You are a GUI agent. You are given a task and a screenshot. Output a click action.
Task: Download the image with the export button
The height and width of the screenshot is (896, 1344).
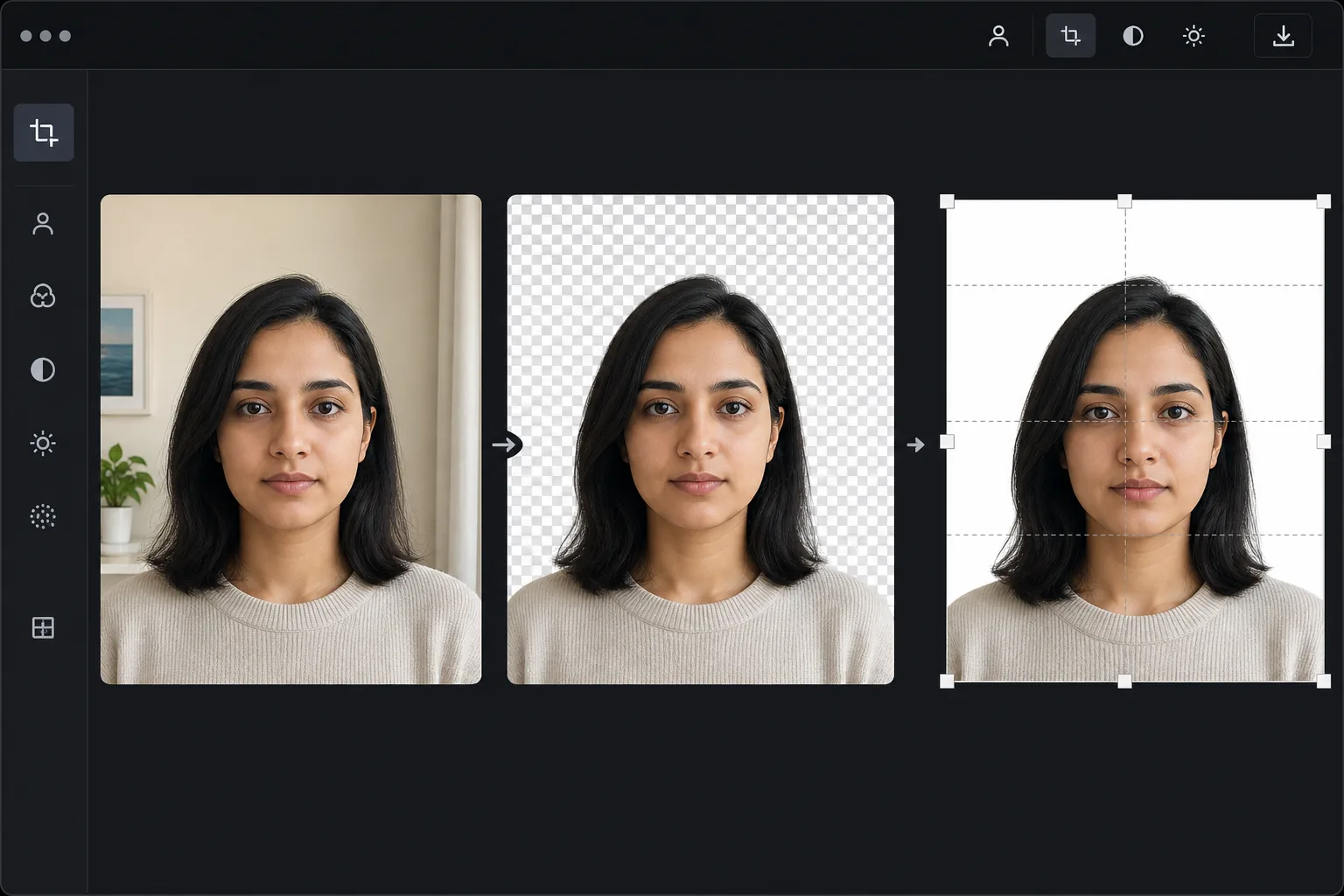[x=1283, y=36]
